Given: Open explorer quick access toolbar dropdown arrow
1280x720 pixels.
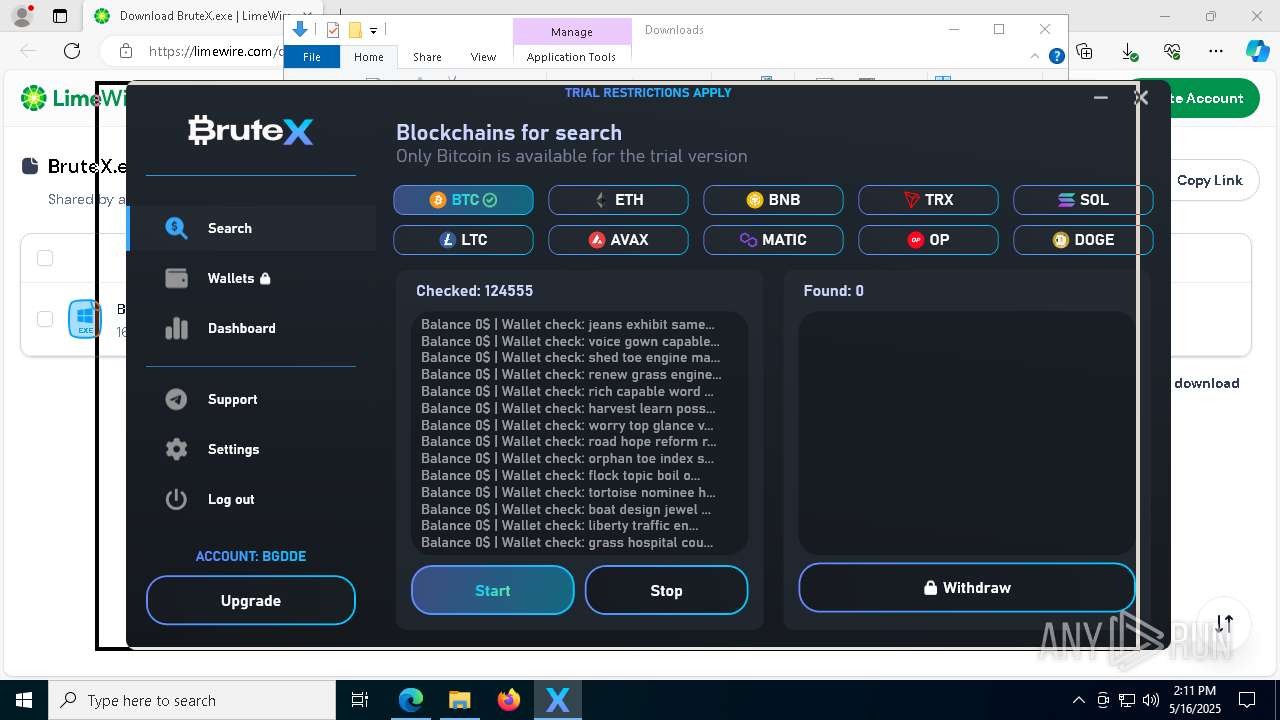Looking at the screenshot, I should (373, 31).
